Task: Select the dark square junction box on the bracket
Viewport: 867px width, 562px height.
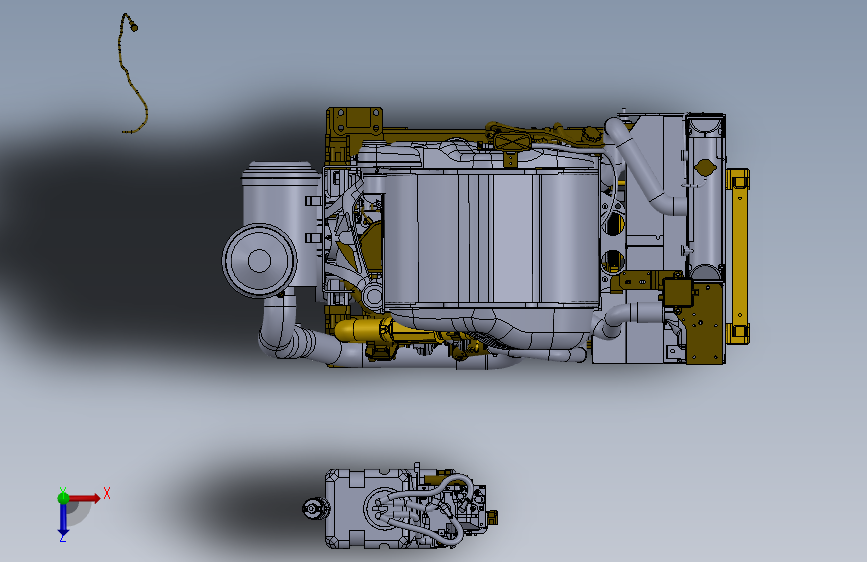Action: click(677, 292)
